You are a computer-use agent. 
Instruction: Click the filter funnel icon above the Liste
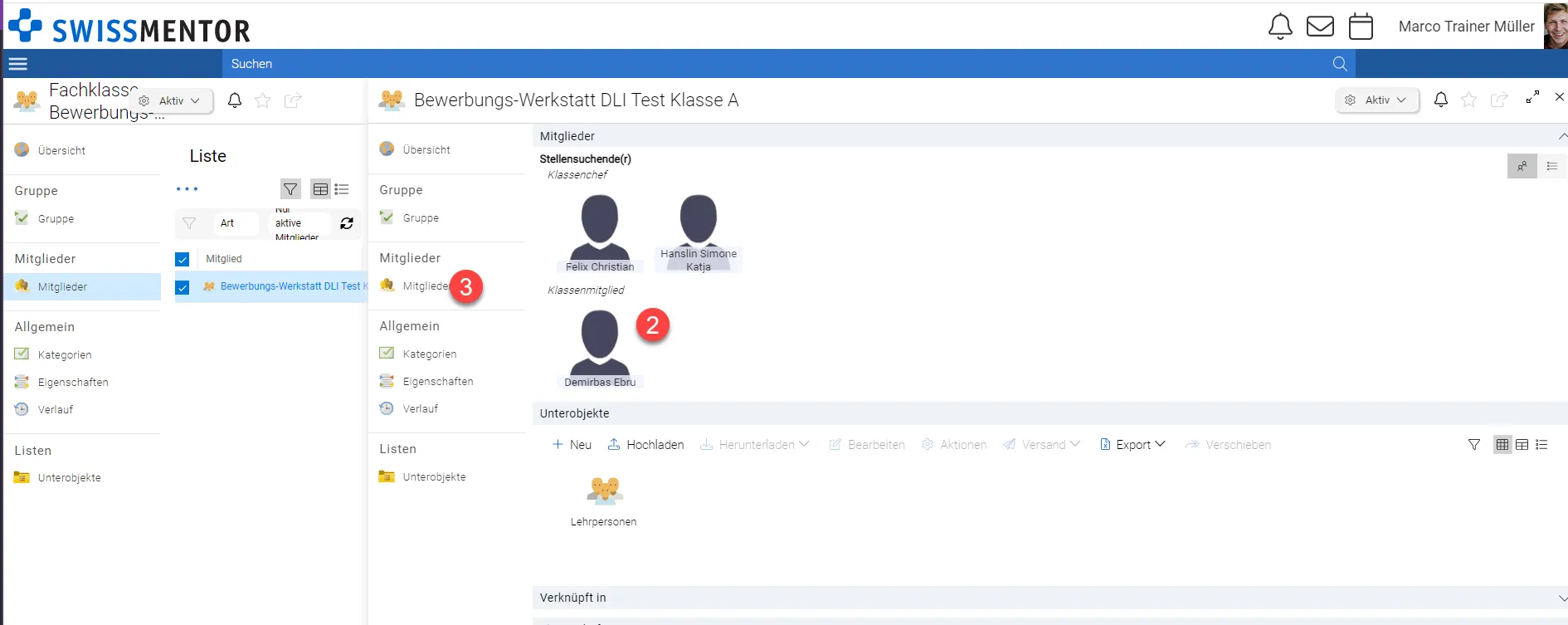[290, 189]
